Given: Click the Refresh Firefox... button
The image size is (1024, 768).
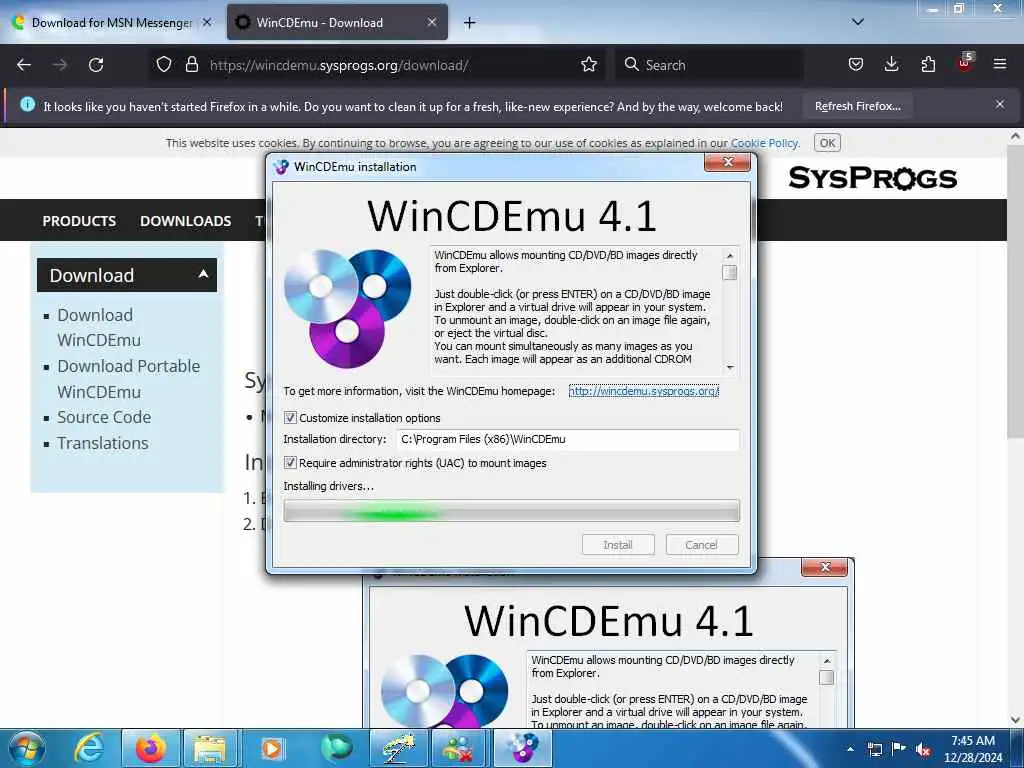Looking at the screenshot, I should click(x=857, y=106).
